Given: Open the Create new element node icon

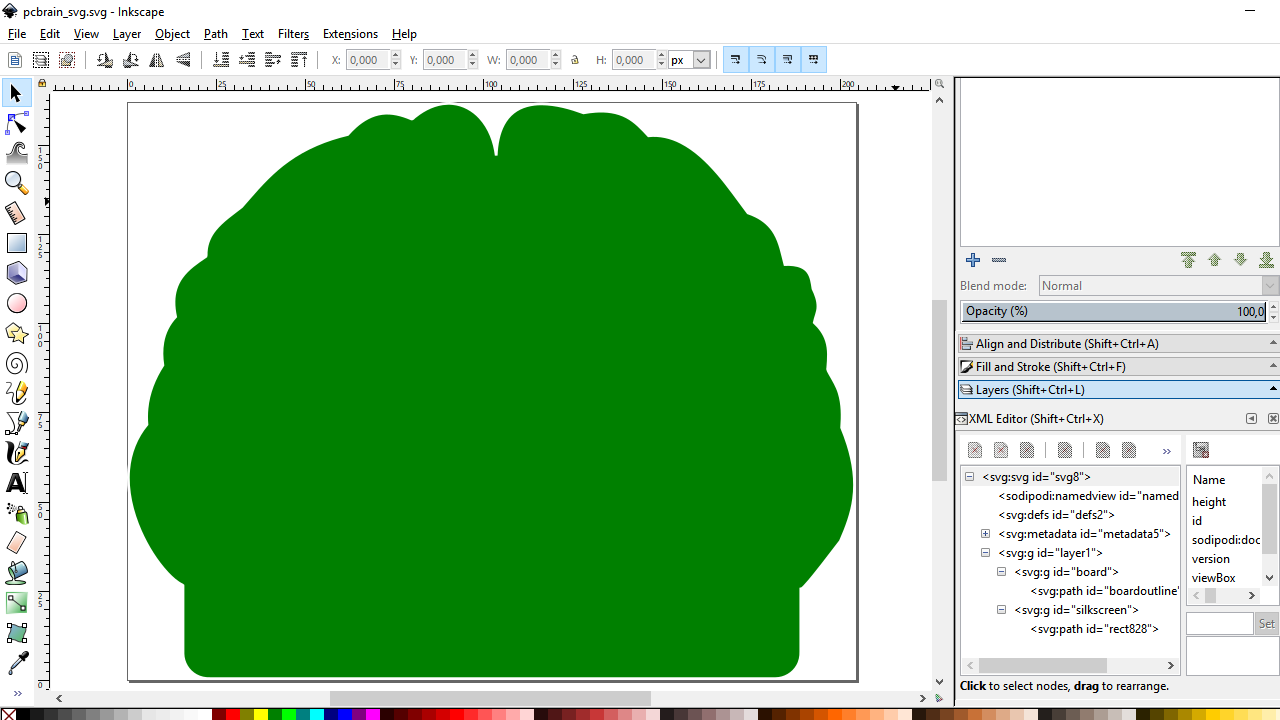Looking at the screenshot, I should [x=974, y=449].
